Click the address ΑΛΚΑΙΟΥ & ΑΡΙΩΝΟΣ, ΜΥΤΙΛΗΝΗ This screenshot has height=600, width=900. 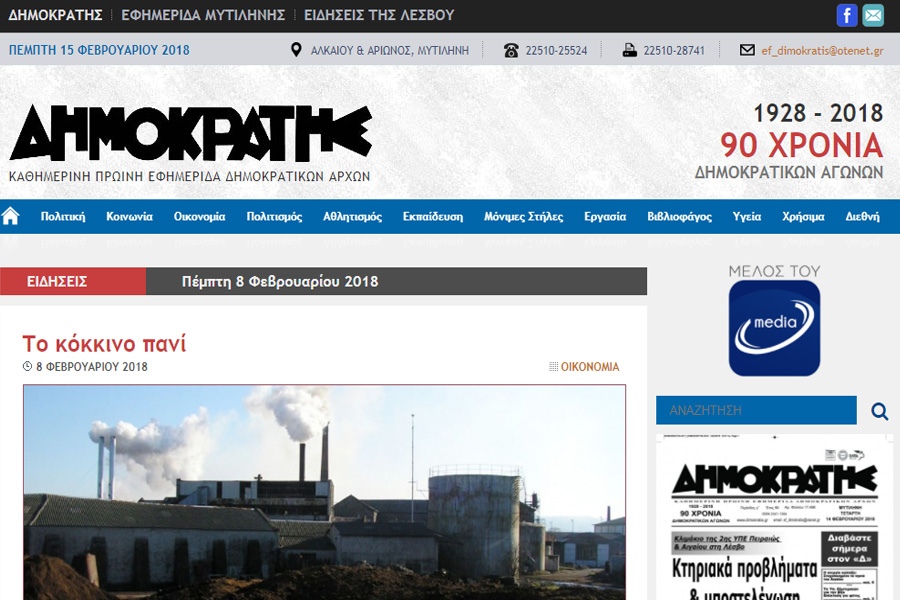[x=390, y=51]
